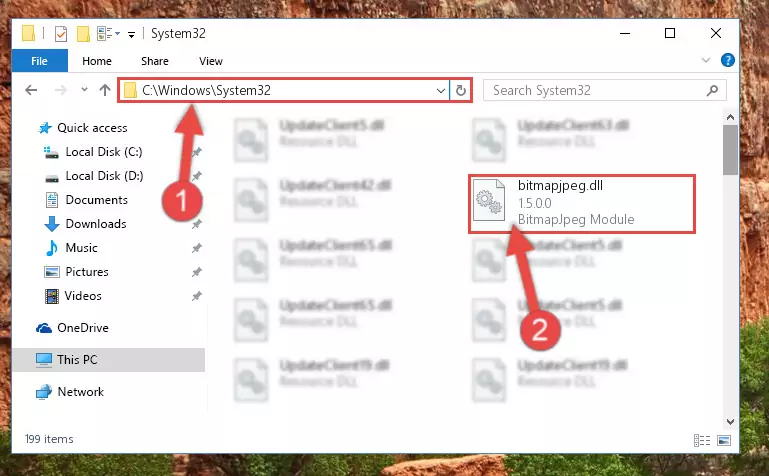Unpin Music from Quick access

click(x=197, y=248)
